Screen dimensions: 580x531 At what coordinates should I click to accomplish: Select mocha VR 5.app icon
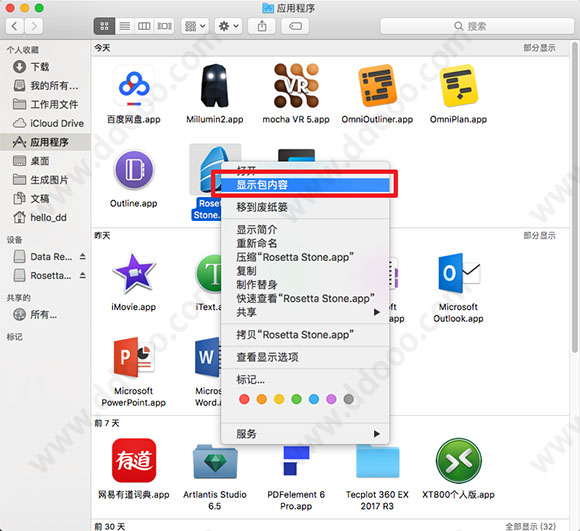point(296,86)
